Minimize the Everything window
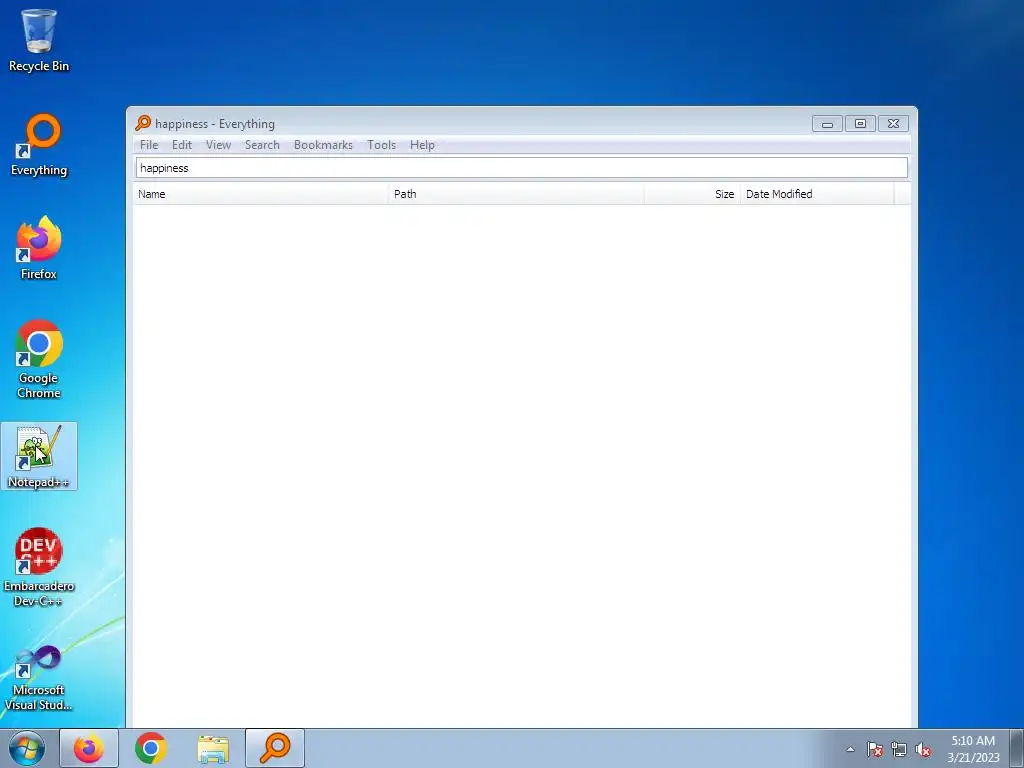The image size is (1024, 768). (x=827, y=123)
